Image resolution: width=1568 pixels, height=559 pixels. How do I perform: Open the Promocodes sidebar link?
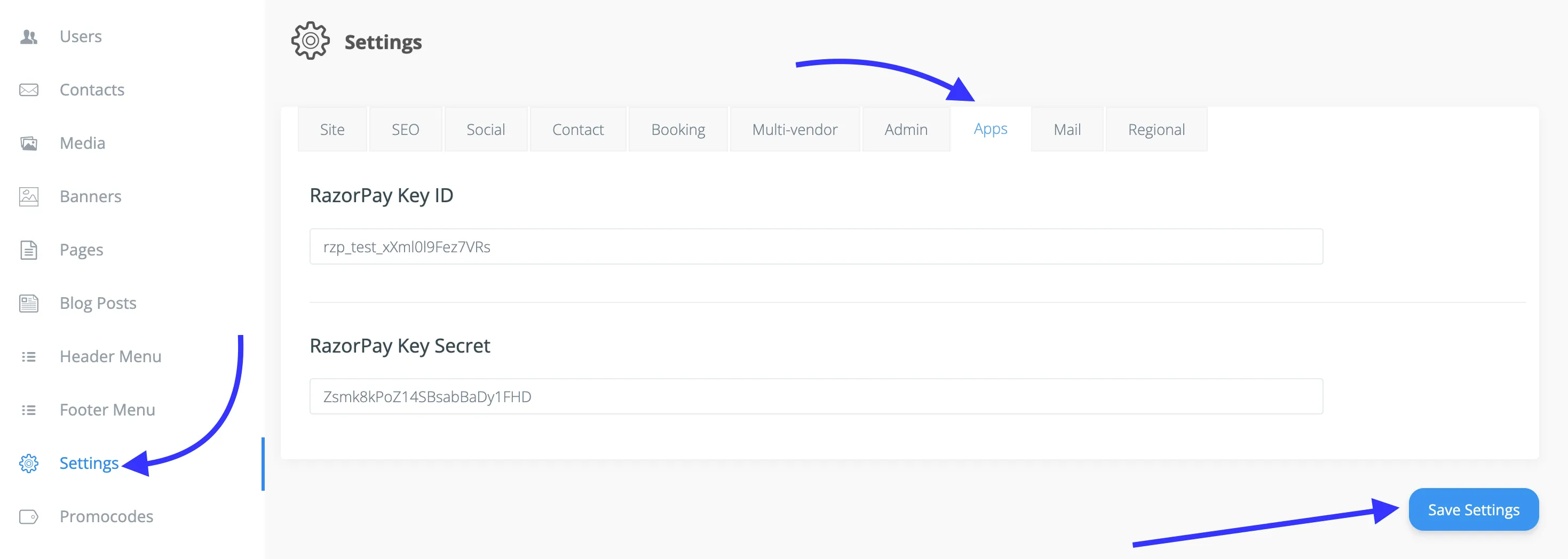[x=106, y=516]
